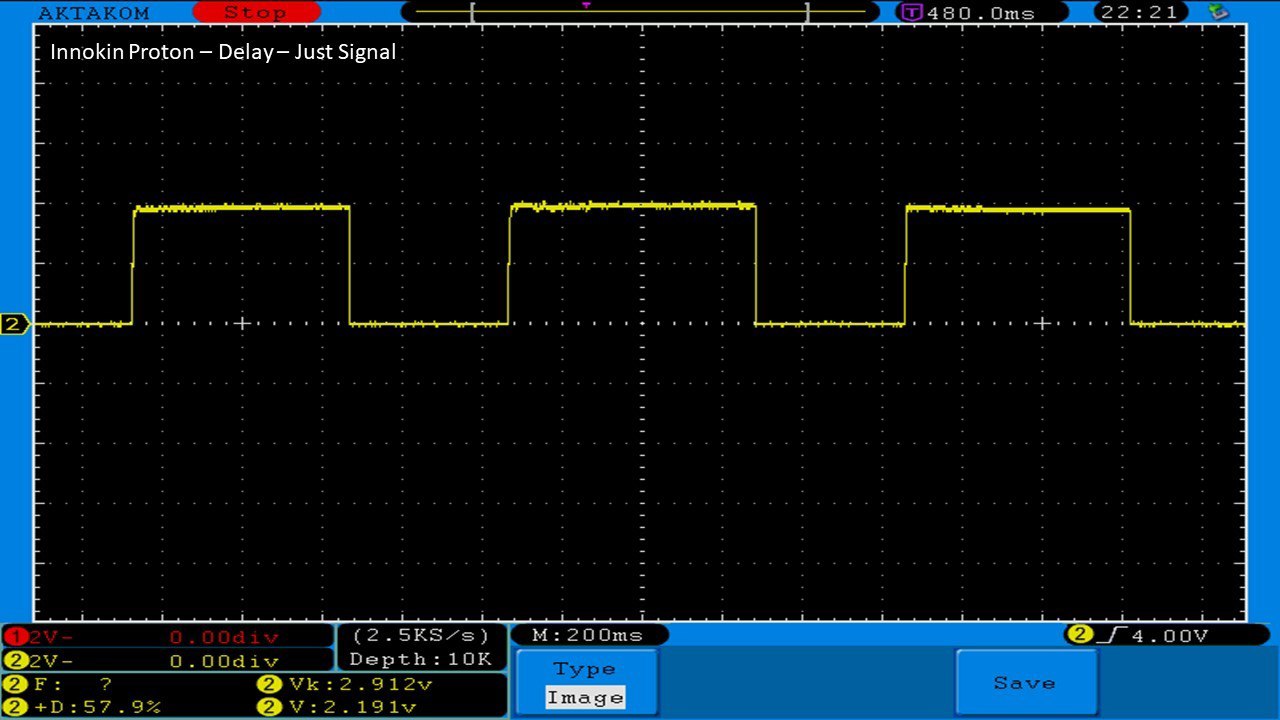Click the frequency F: ? measurement
Image resolution: width=1280 pixels, height=720 pixels.
(x=70, y=685)
